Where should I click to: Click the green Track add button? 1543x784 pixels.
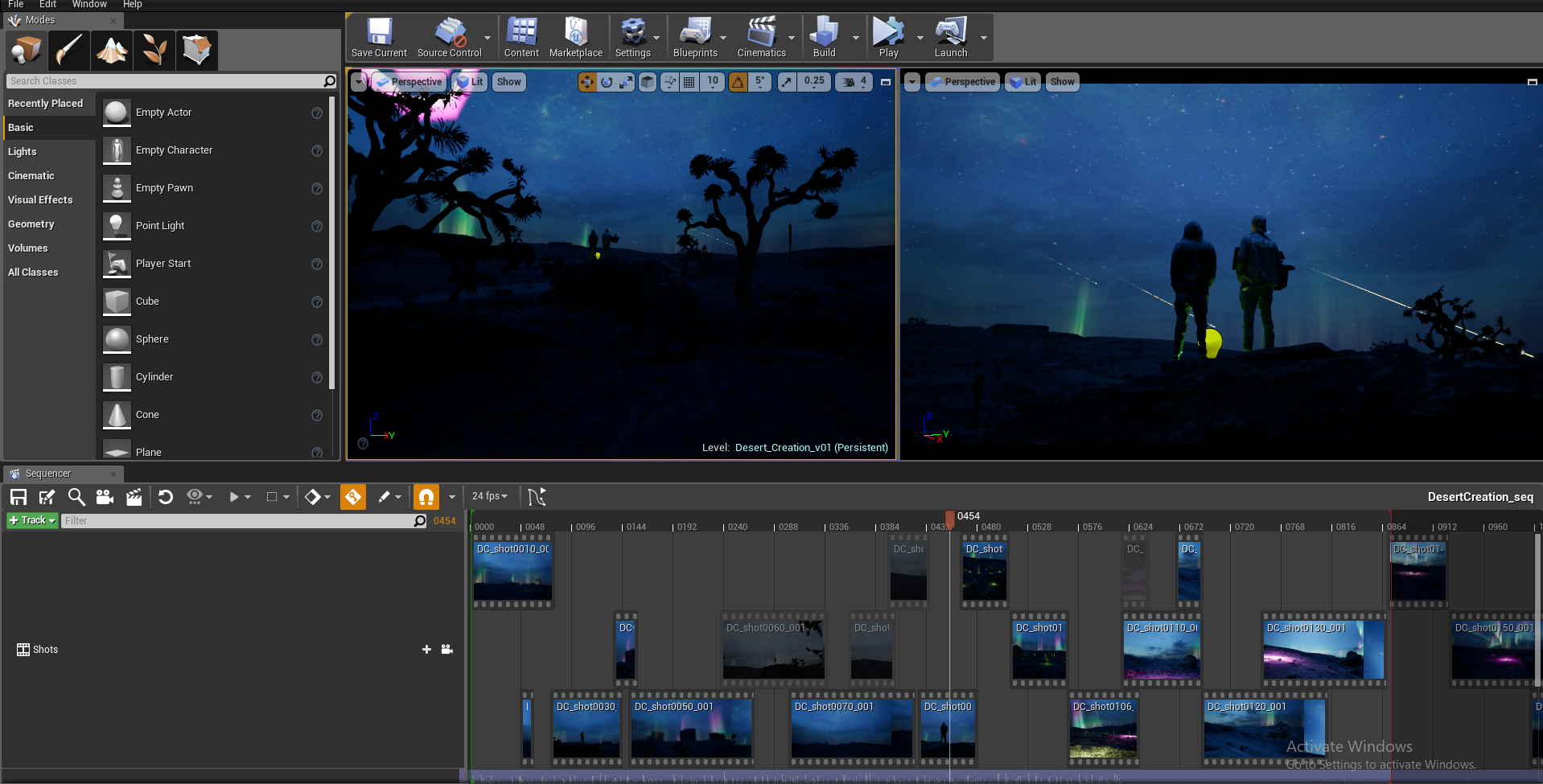pyautogui.click(x=32, y=520)
